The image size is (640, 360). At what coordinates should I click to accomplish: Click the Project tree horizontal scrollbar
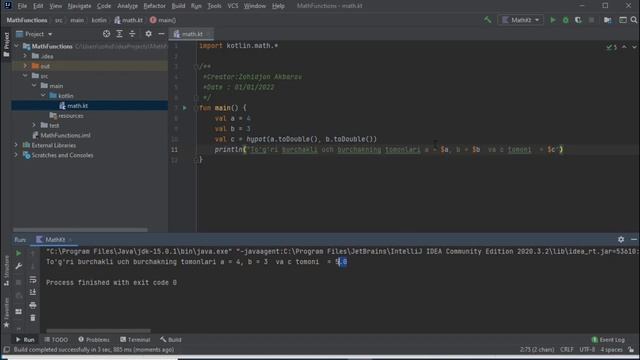[80, 230]
